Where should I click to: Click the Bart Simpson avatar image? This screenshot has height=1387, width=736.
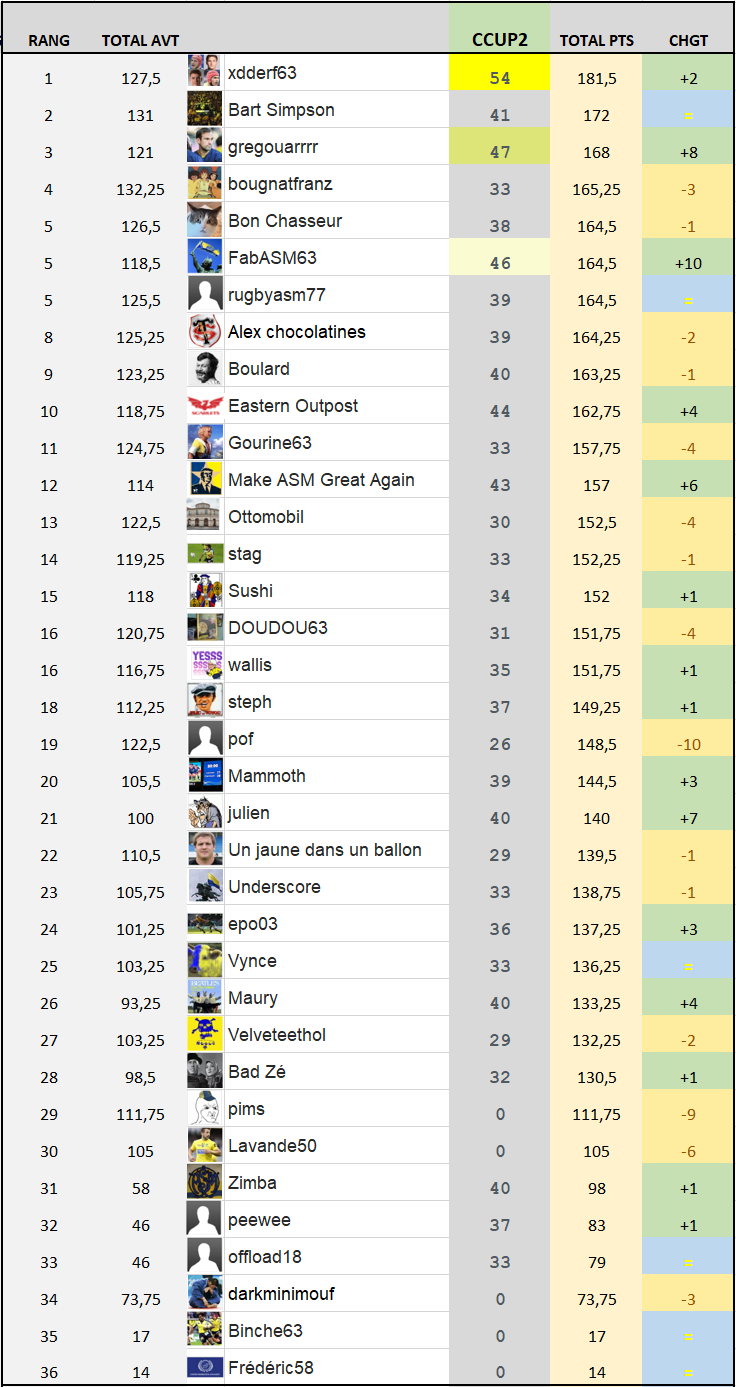tap(205, 110)
